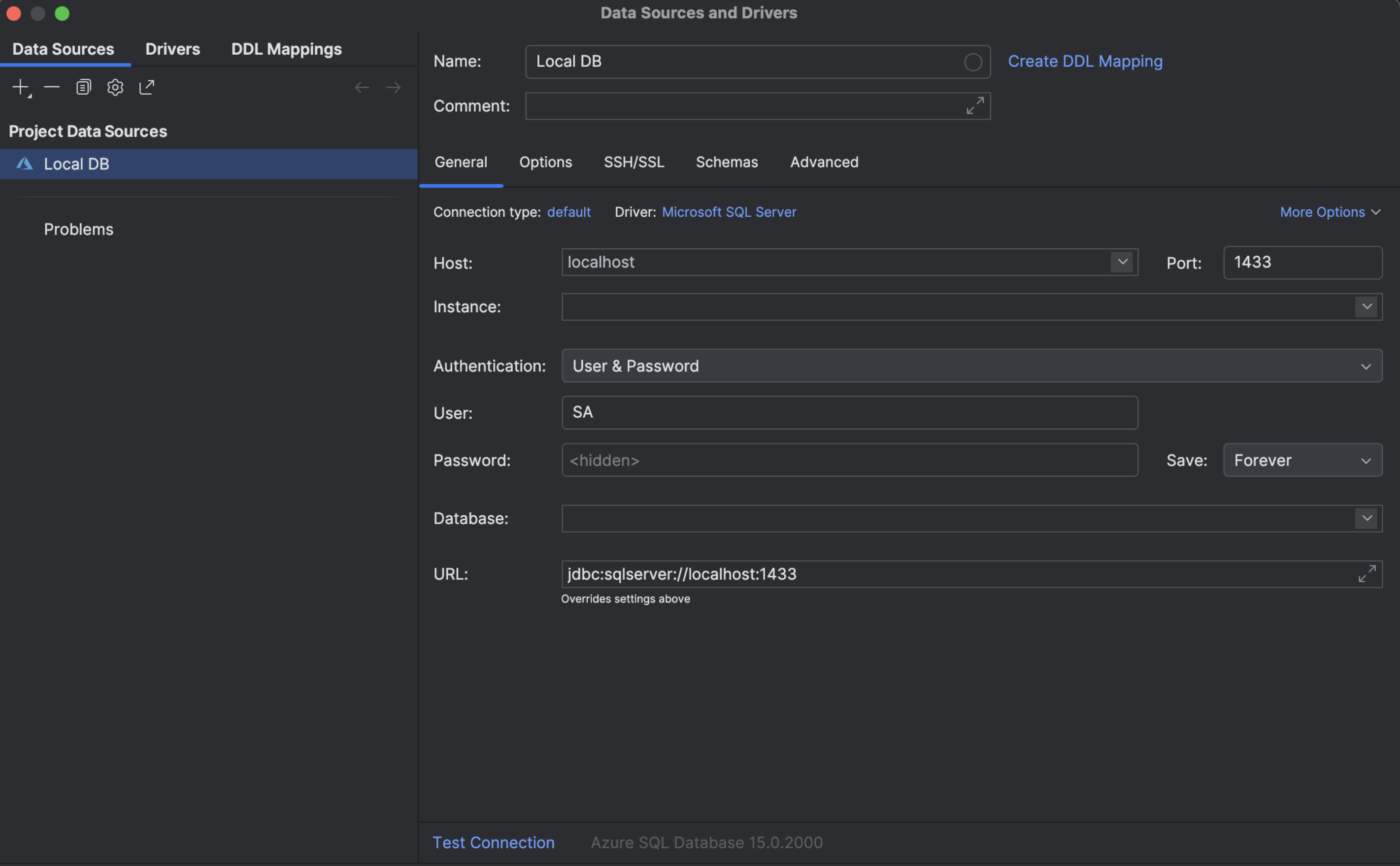Viewport: 1400px width, 866px height.
Task: Open the Schemas tab
Action: (727, 163)
